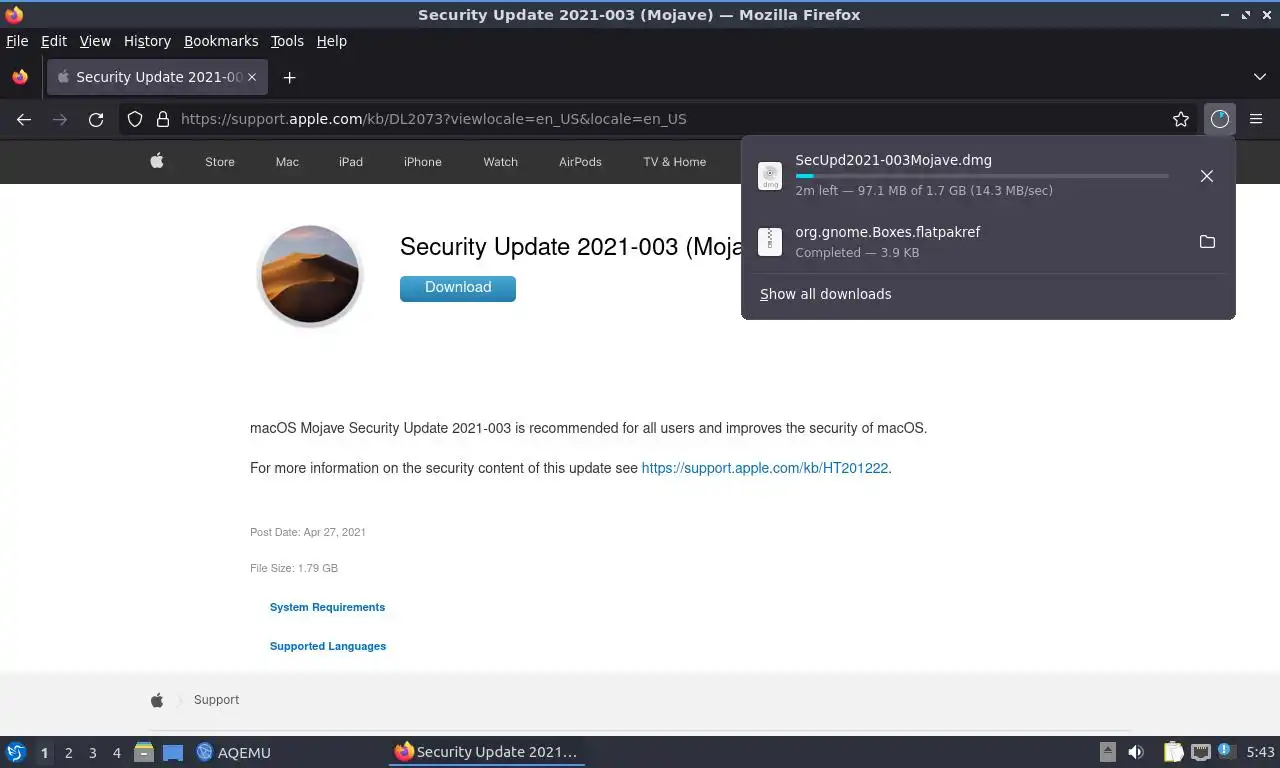This screenshot has width=1280, height=768.
Task: Go to Store in Apple navigation
Action: tap(220, 162)
